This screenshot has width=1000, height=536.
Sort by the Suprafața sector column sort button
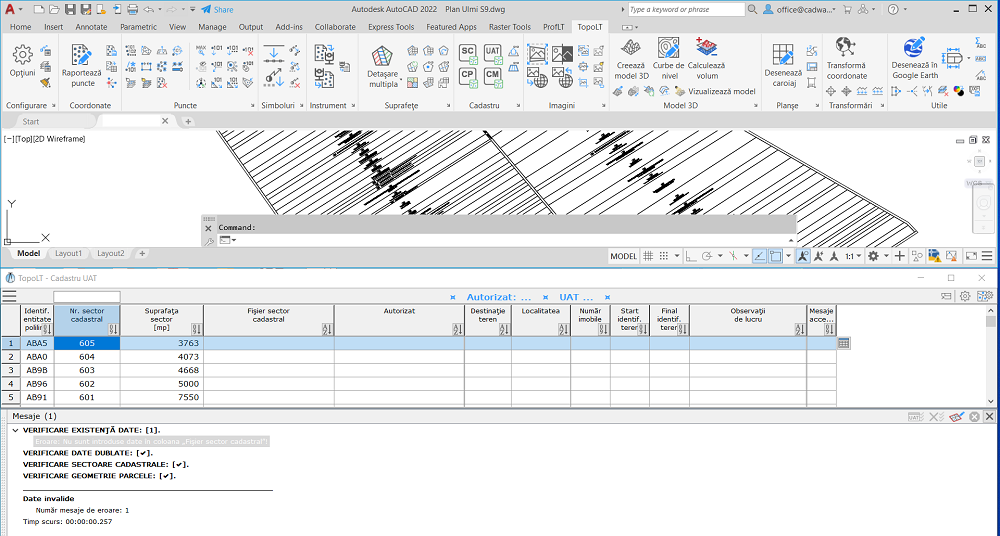click(196, 329)
